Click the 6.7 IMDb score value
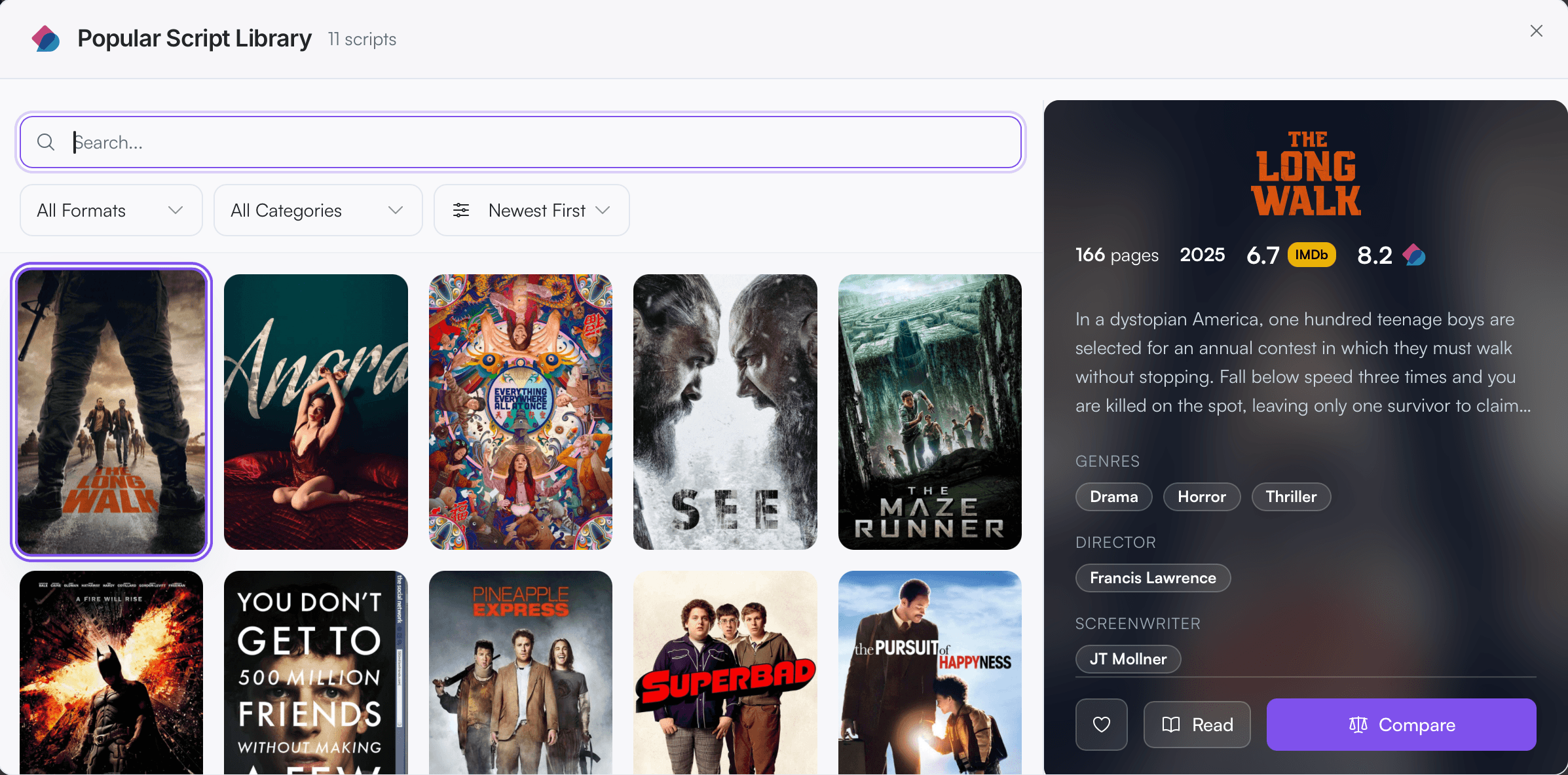Image resolution: width=1568 pixels, height=775 pixels. (1263, 255)
